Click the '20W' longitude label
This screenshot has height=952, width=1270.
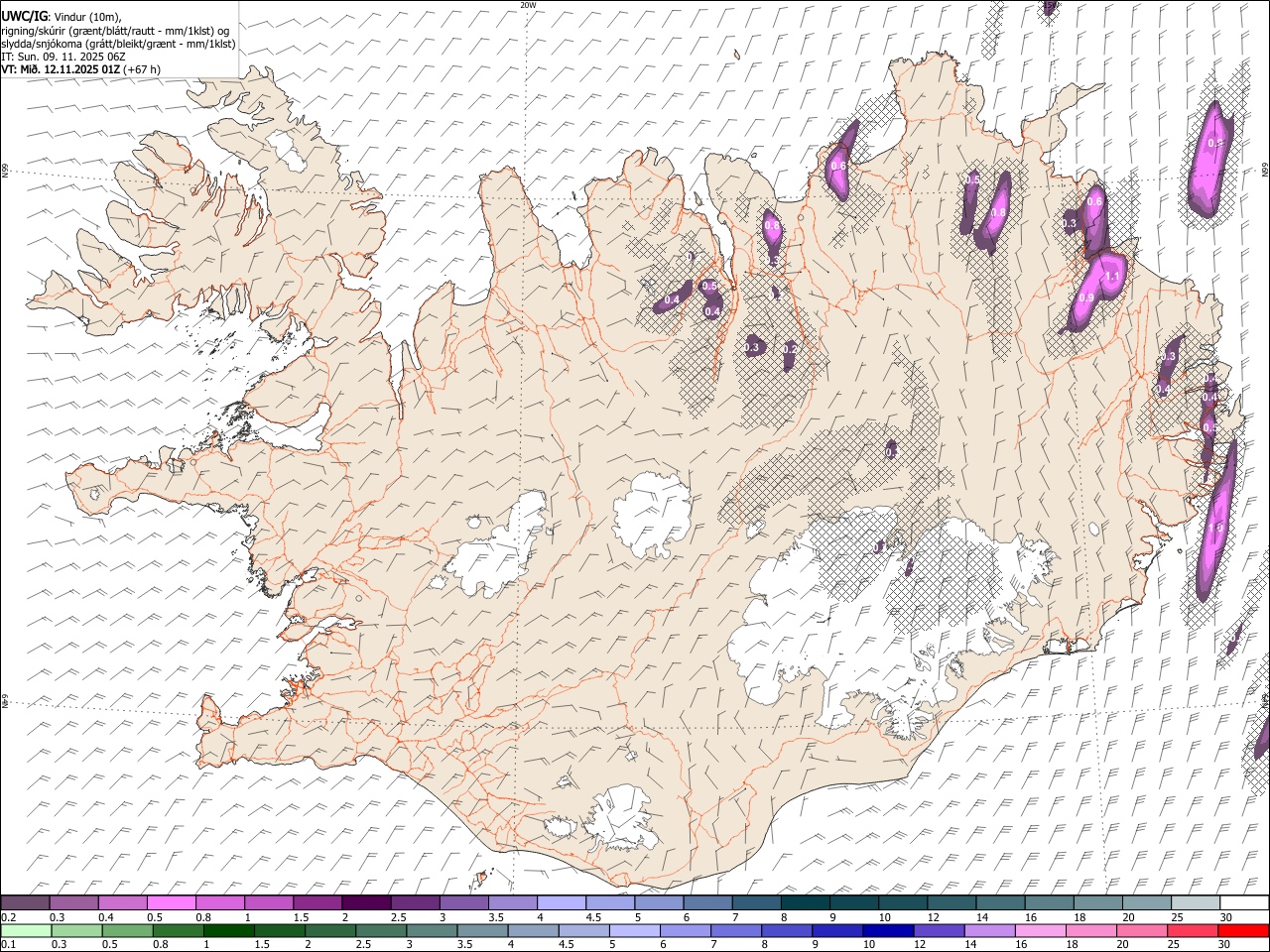[529, 5]
